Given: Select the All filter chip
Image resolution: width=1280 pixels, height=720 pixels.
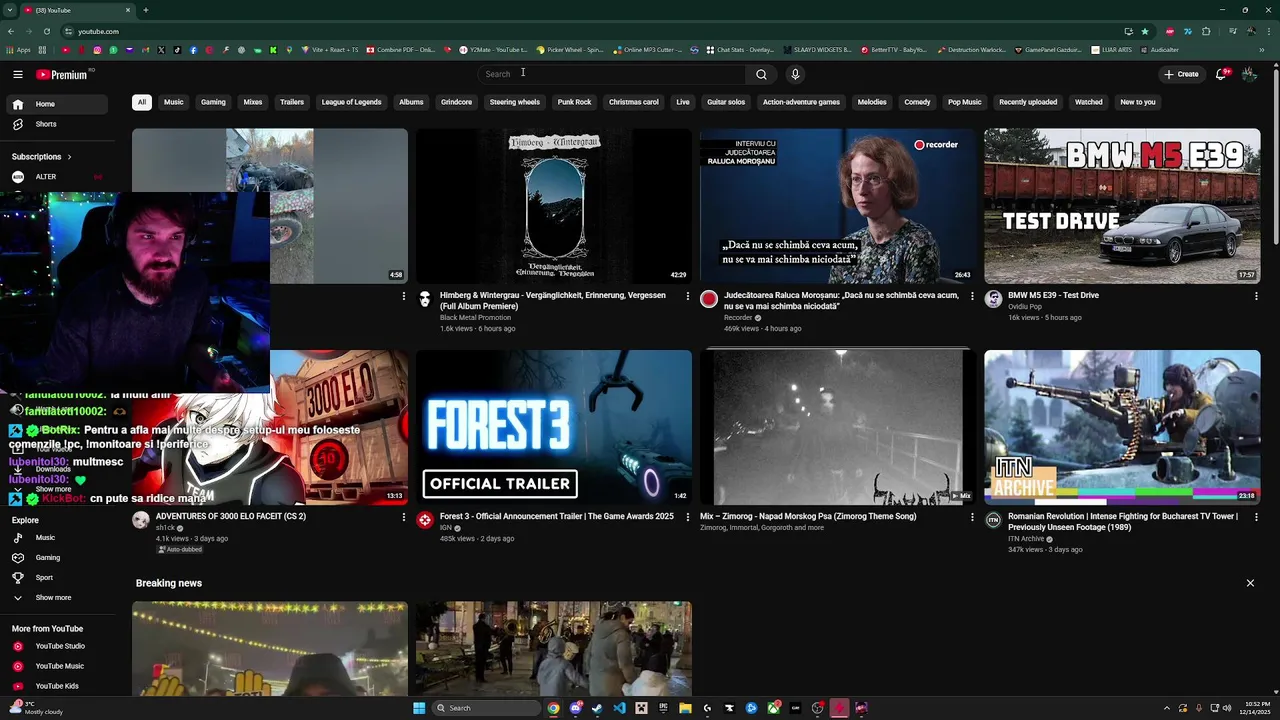Looking at the screenshot, I should [x=142, y=102].
